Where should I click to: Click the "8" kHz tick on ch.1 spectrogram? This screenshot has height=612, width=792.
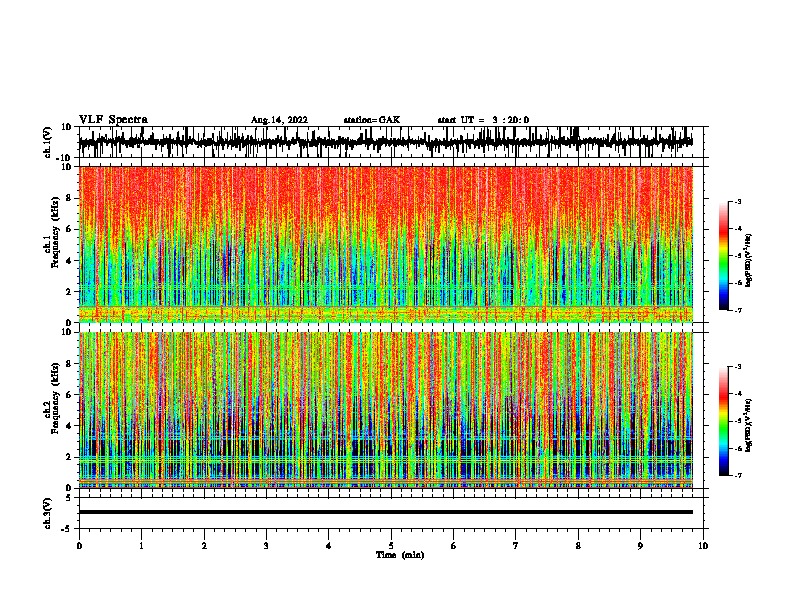[69, 198]
